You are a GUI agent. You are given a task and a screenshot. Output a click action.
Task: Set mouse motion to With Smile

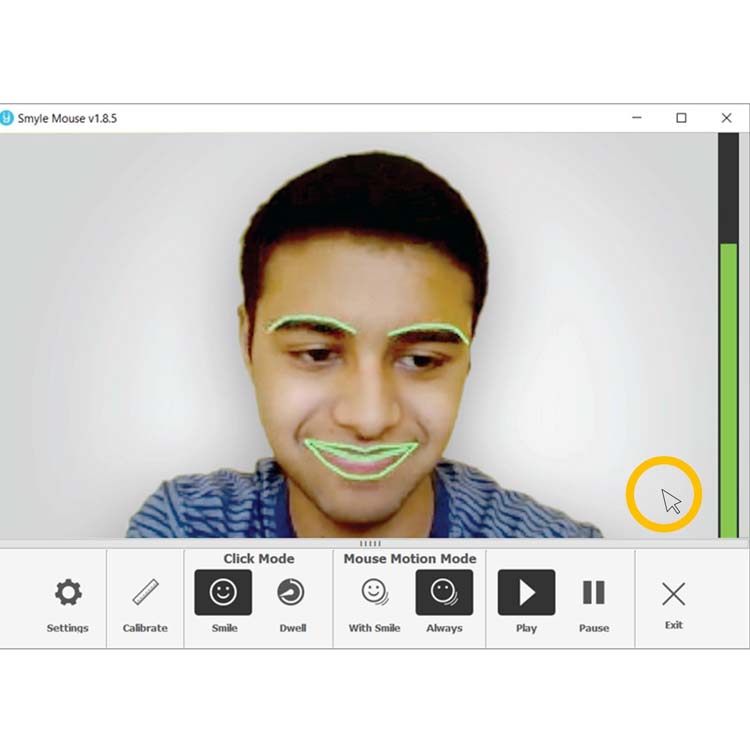point(374,593)
